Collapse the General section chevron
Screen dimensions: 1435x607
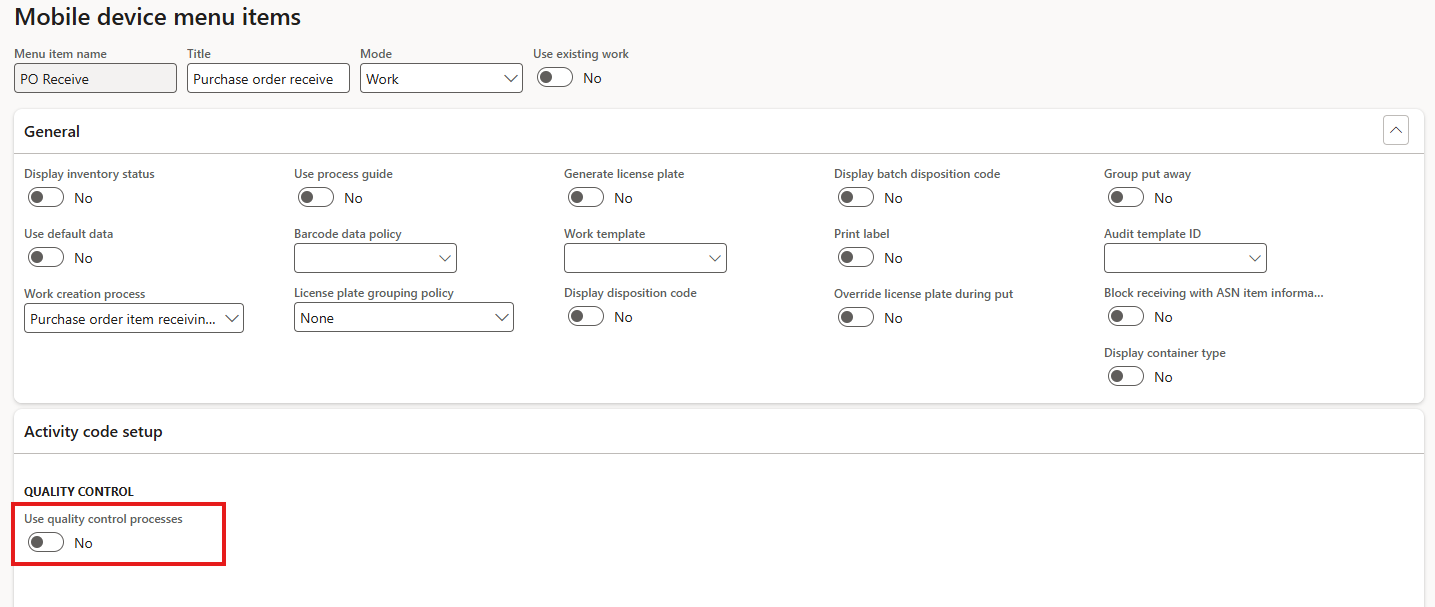point(1396,131)
